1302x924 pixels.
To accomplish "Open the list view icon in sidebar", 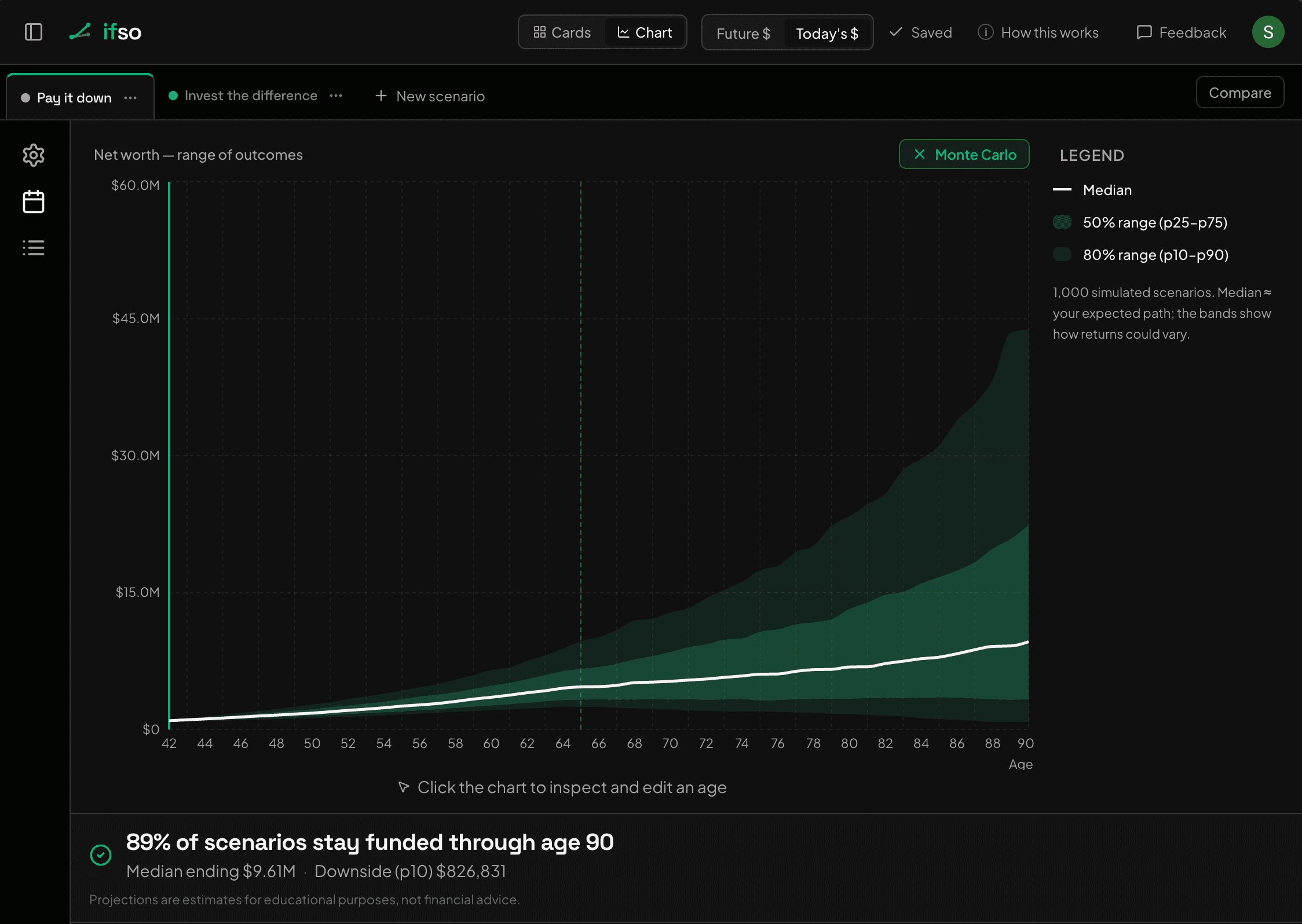I will point(34,248).
